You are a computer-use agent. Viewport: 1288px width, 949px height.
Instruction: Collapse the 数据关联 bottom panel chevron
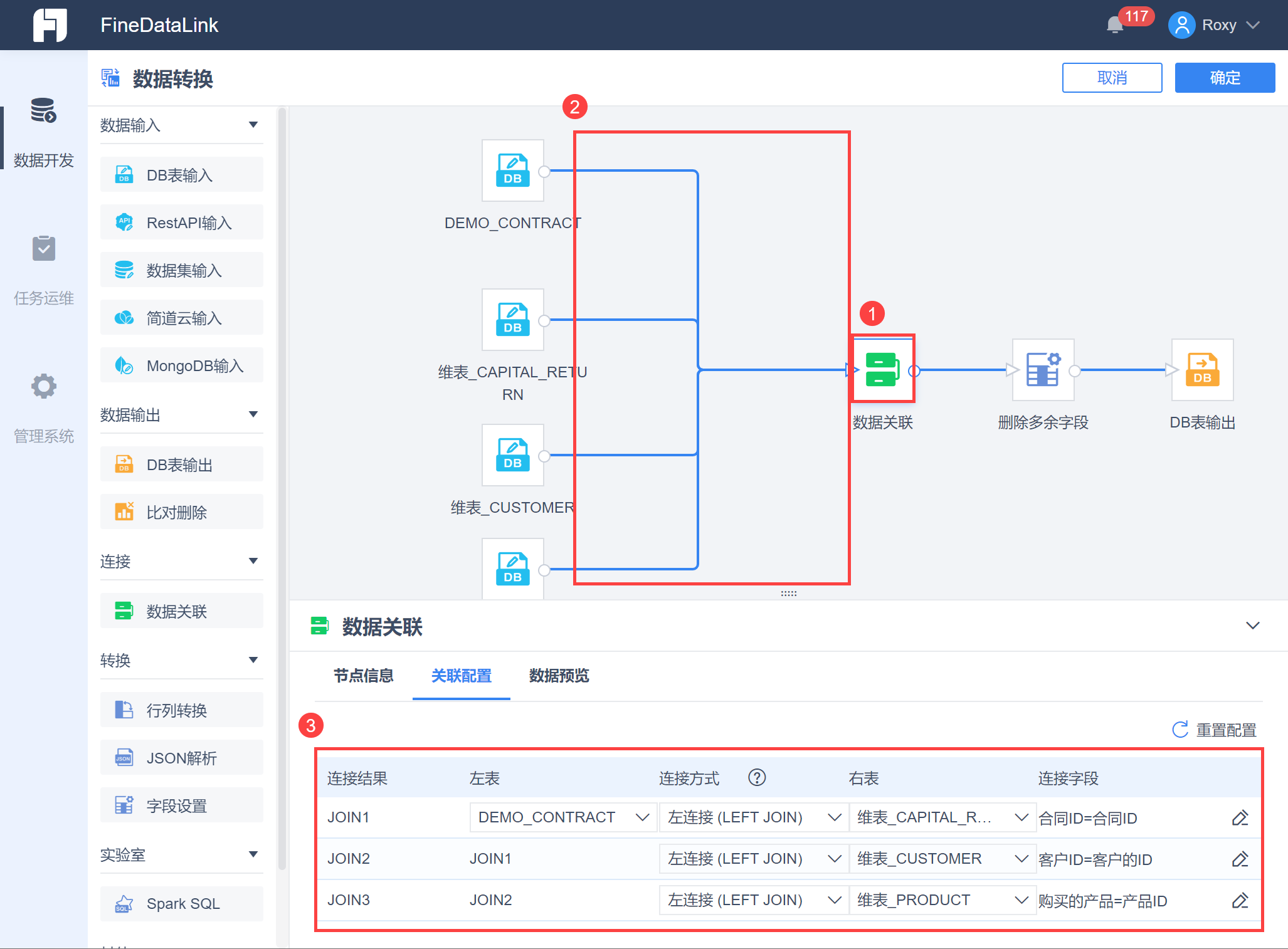click(1252, 626)
